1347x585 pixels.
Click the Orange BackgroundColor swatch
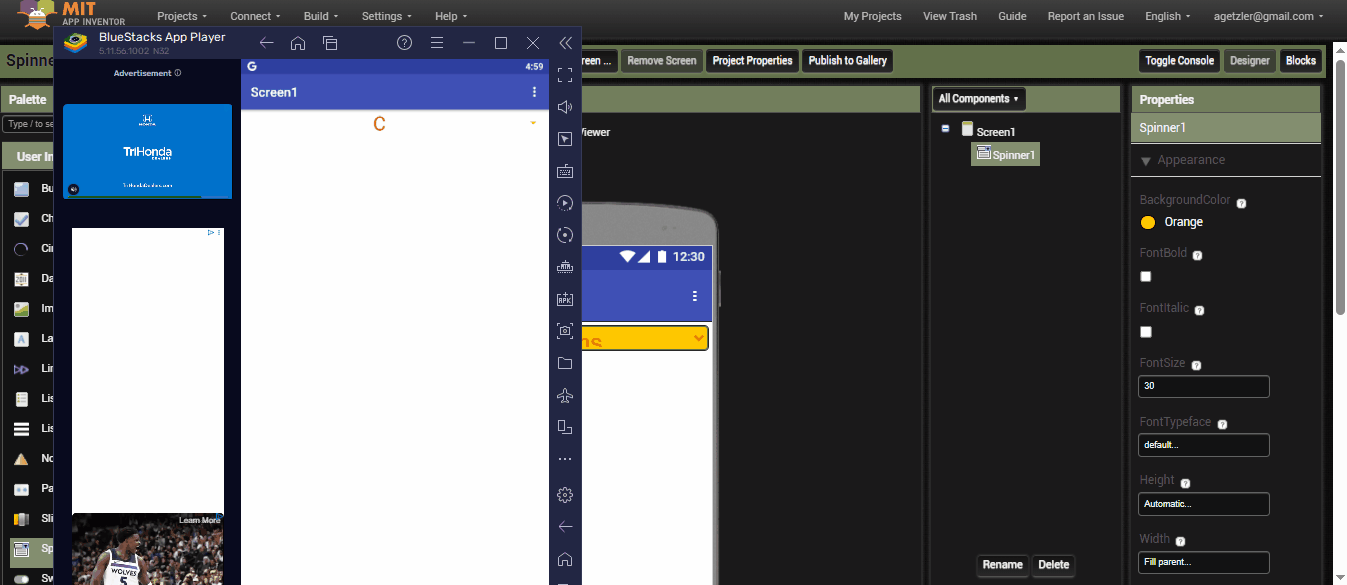[1148, 222]
